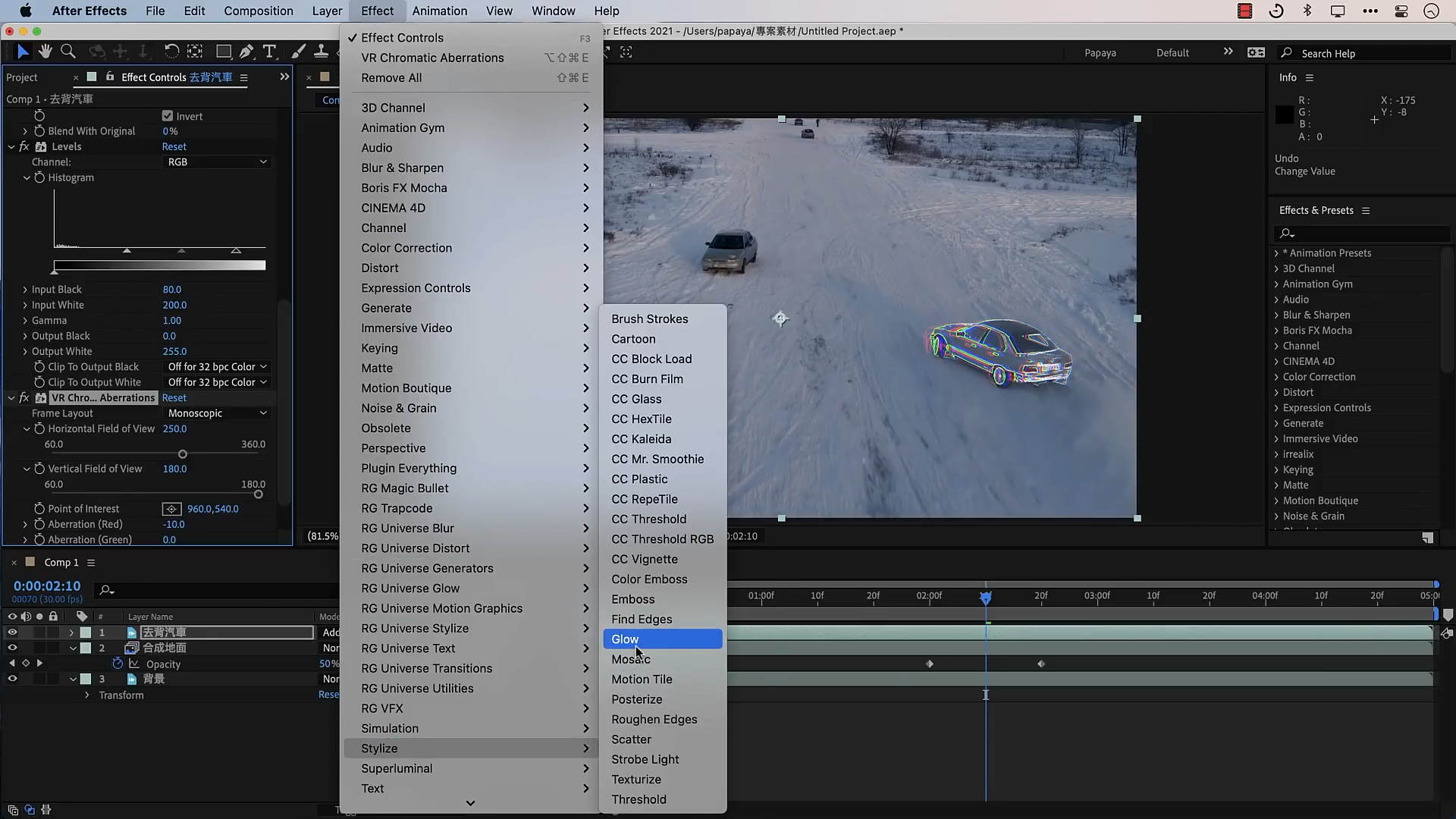The height and width of the screenshot is (819, 1456).
Task: Select the Brush tool
Action: click(x=299, y=52)
